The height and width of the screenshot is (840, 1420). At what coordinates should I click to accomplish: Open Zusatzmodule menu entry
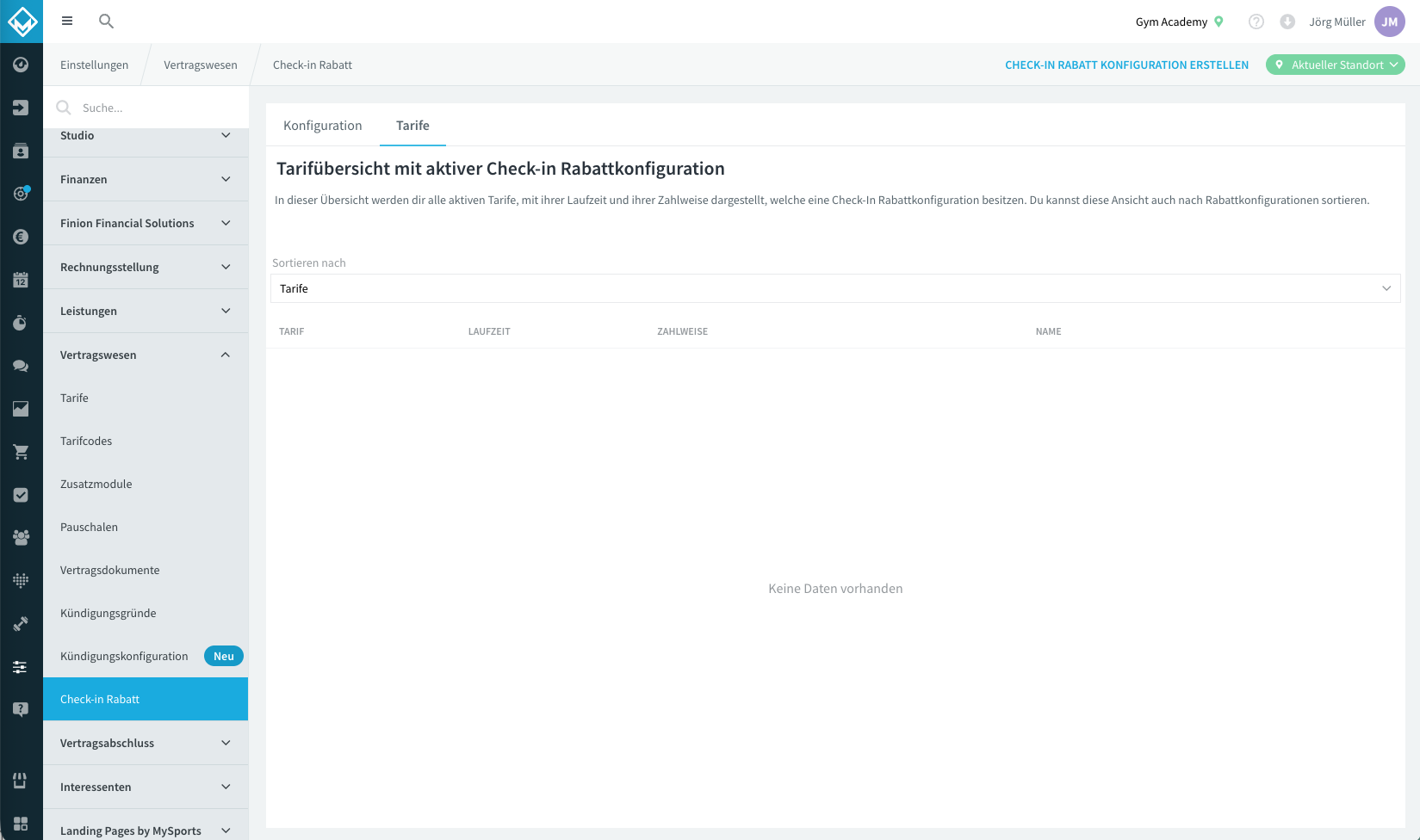click(146, 484)
